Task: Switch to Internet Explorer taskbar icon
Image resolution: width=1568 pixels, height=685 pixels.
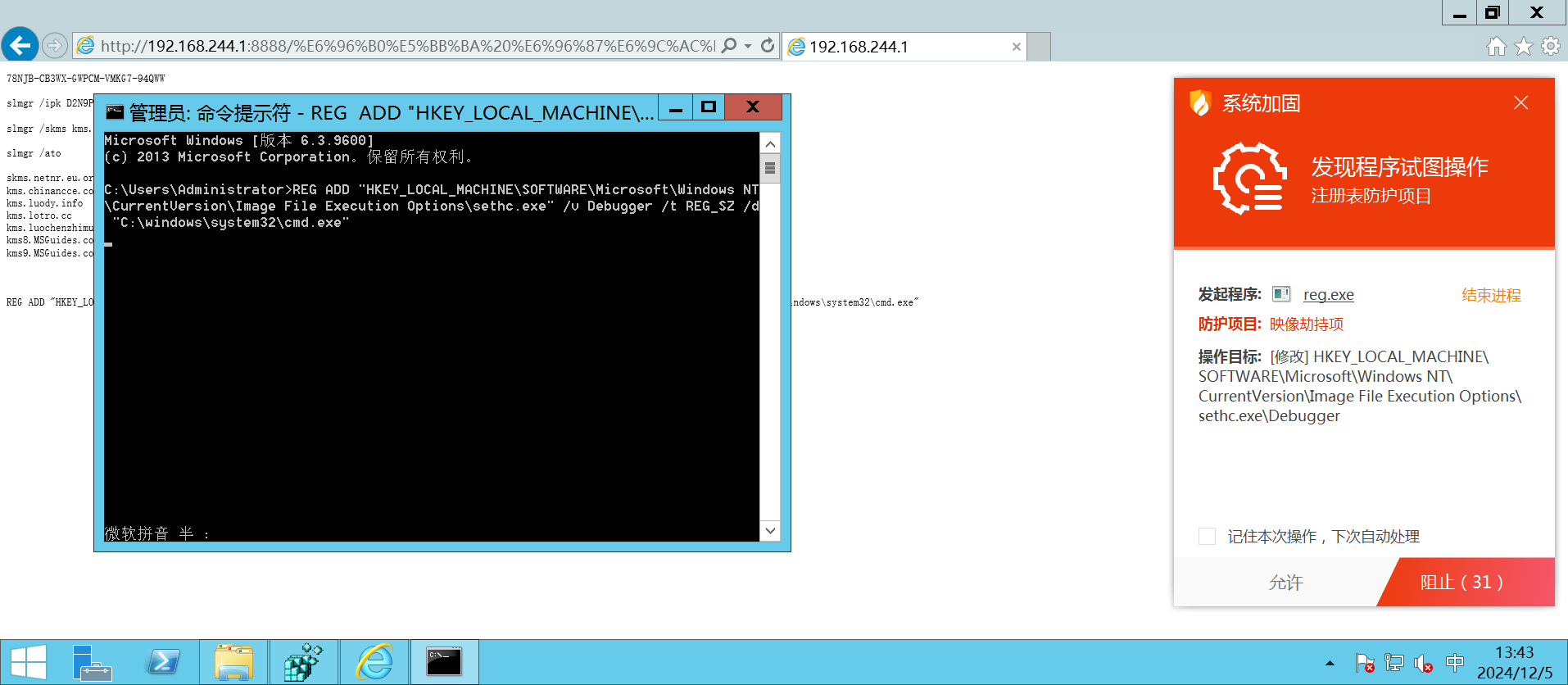Action: click(x=374, y=662)
